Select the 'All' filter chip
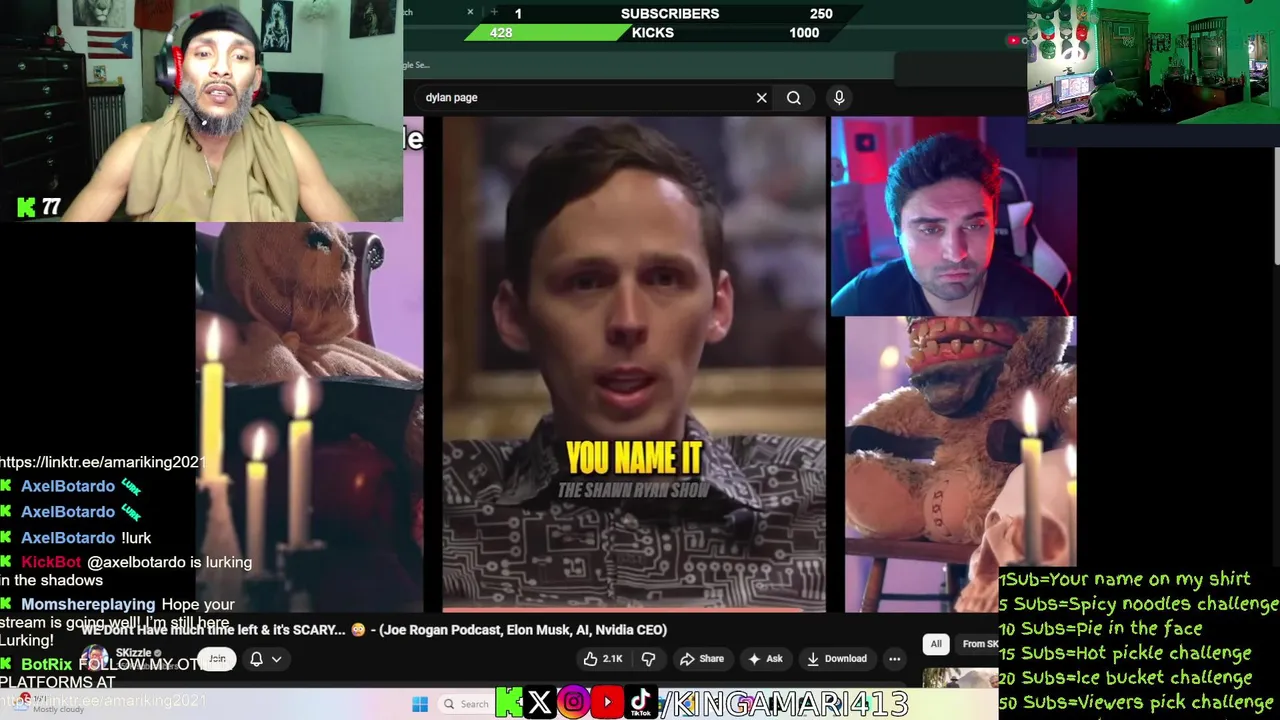1280x720 pixels. click(936, 644)
